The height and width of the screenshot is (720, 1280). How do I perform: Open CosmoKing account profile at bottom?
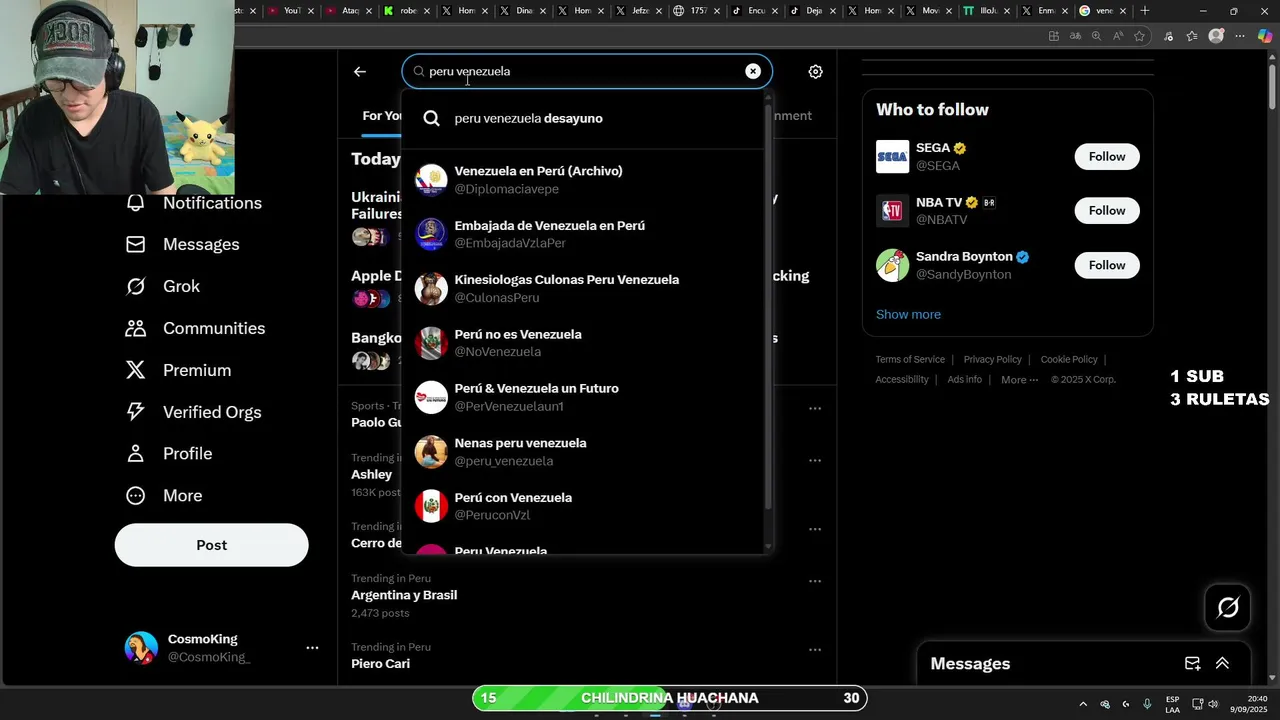point(212,648)
